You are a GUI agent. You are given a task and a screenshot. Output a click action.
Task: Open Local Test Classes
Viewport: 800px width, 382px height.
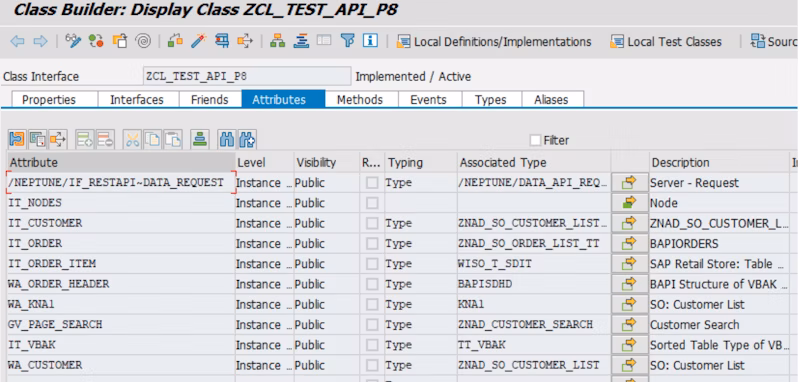pyautogui.click(x=666, y=42)
